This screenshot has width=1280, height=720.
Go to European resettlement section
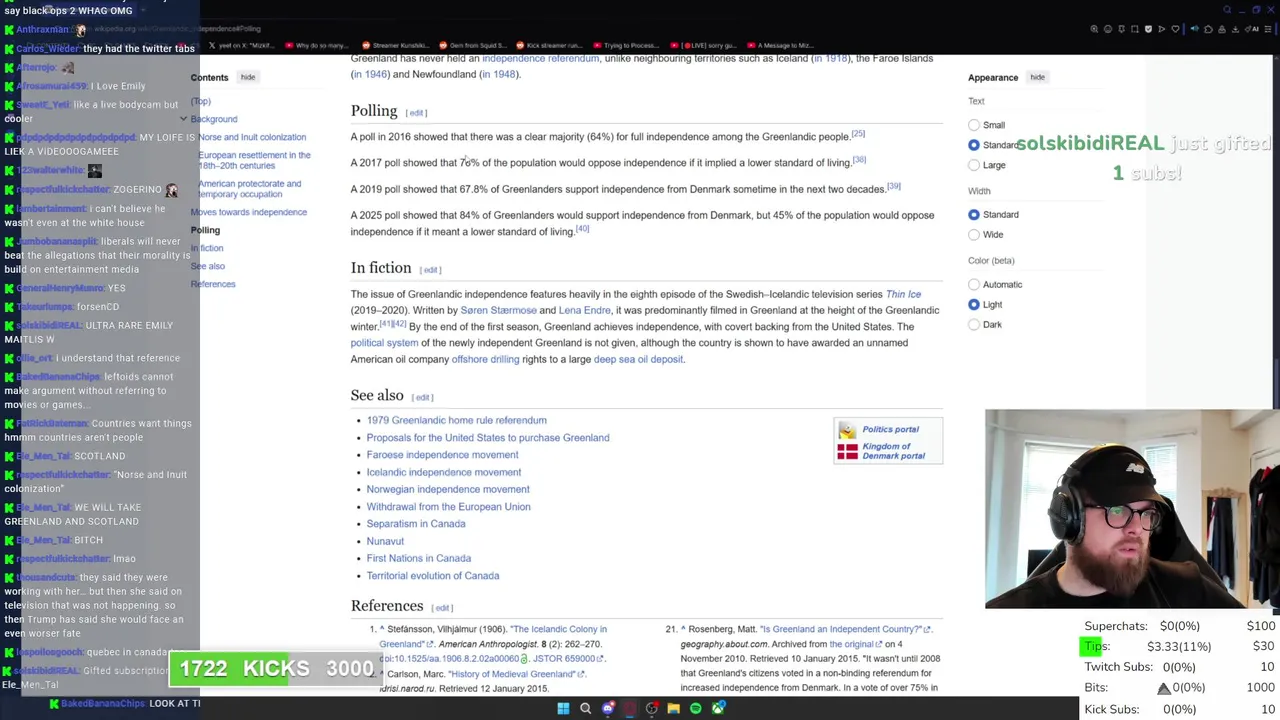[254, 160]
